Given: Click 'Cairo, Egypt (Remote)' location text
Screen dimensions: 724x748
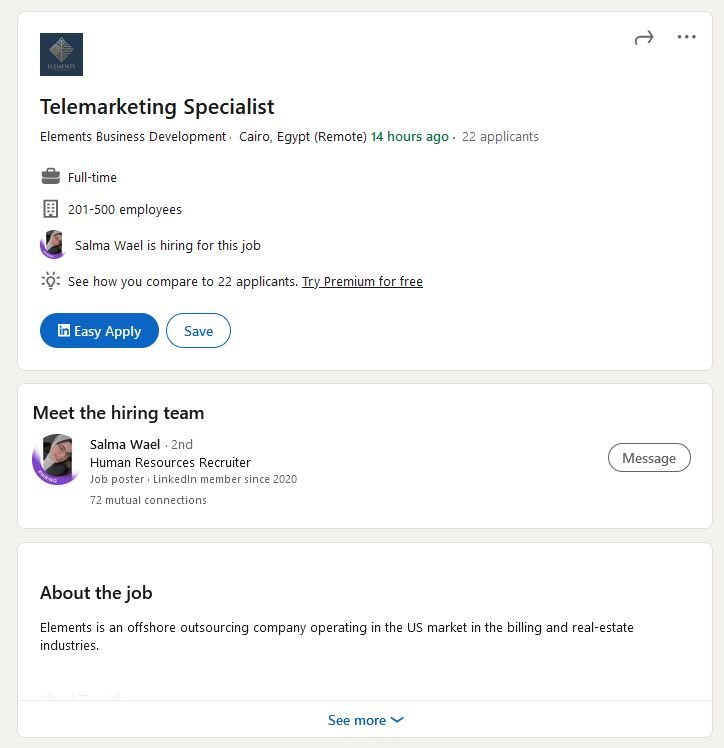Looking at the screenshot, I should tap(303, 137).
